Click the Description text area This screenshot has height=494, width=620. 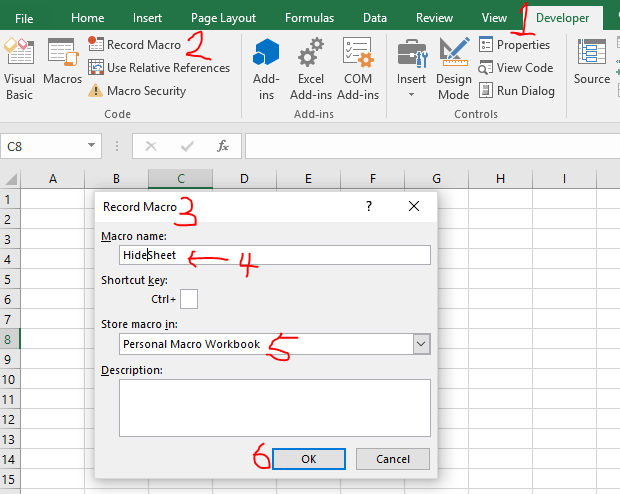click(275, 408)
